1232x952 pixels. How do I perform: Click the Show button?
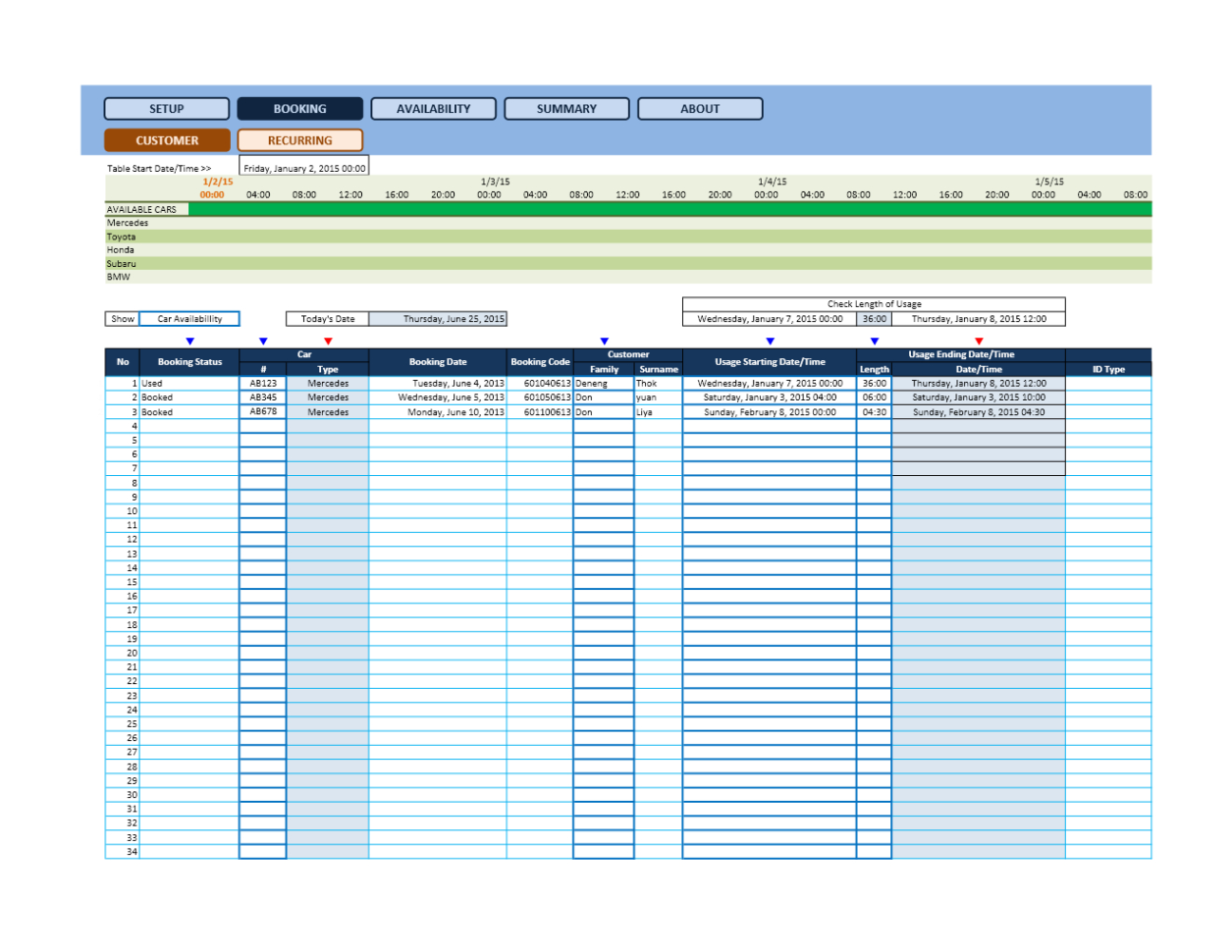(121, 318)
